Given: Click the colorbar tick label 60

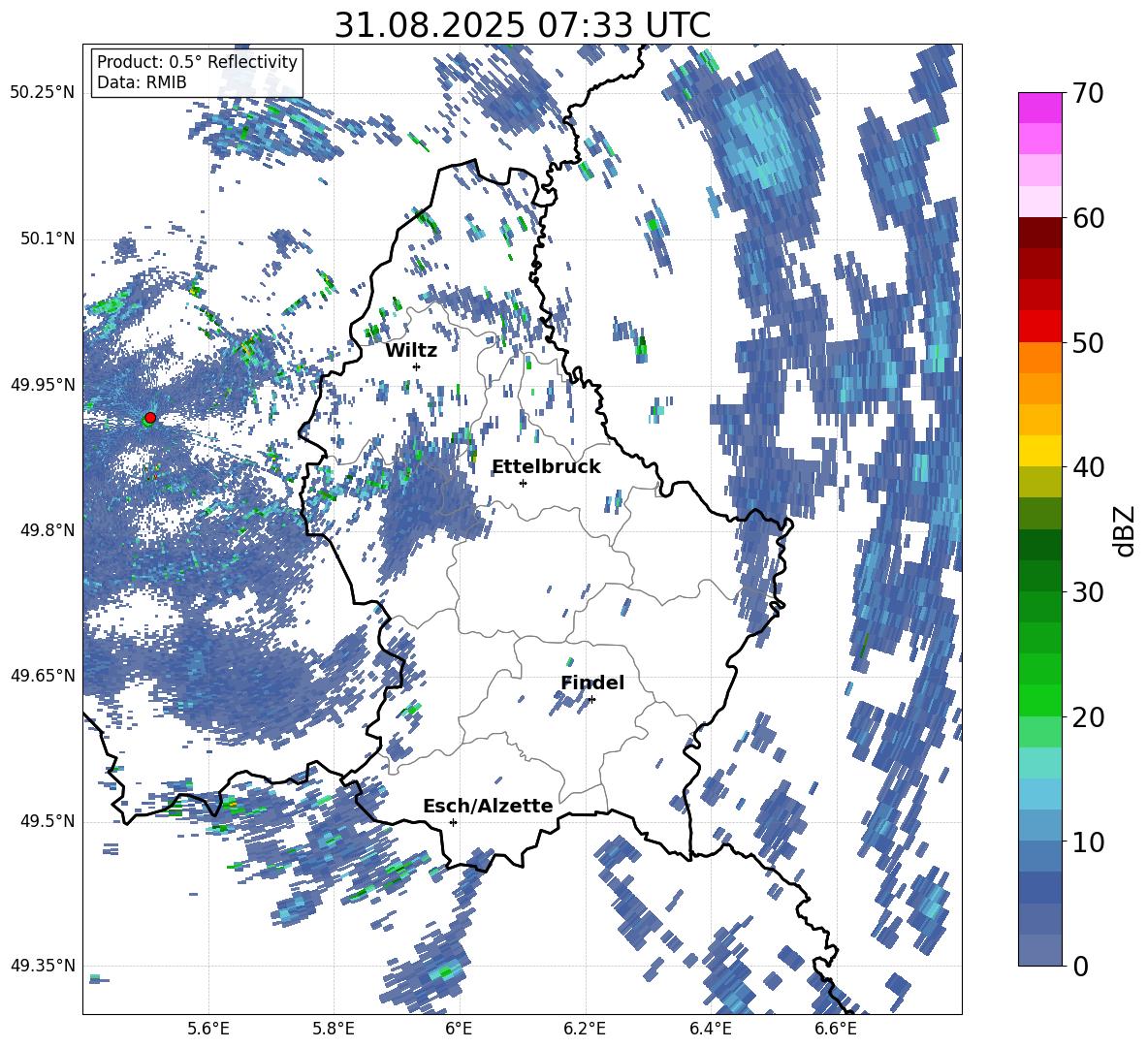Looking at the screenshot, I should 1087,218.
